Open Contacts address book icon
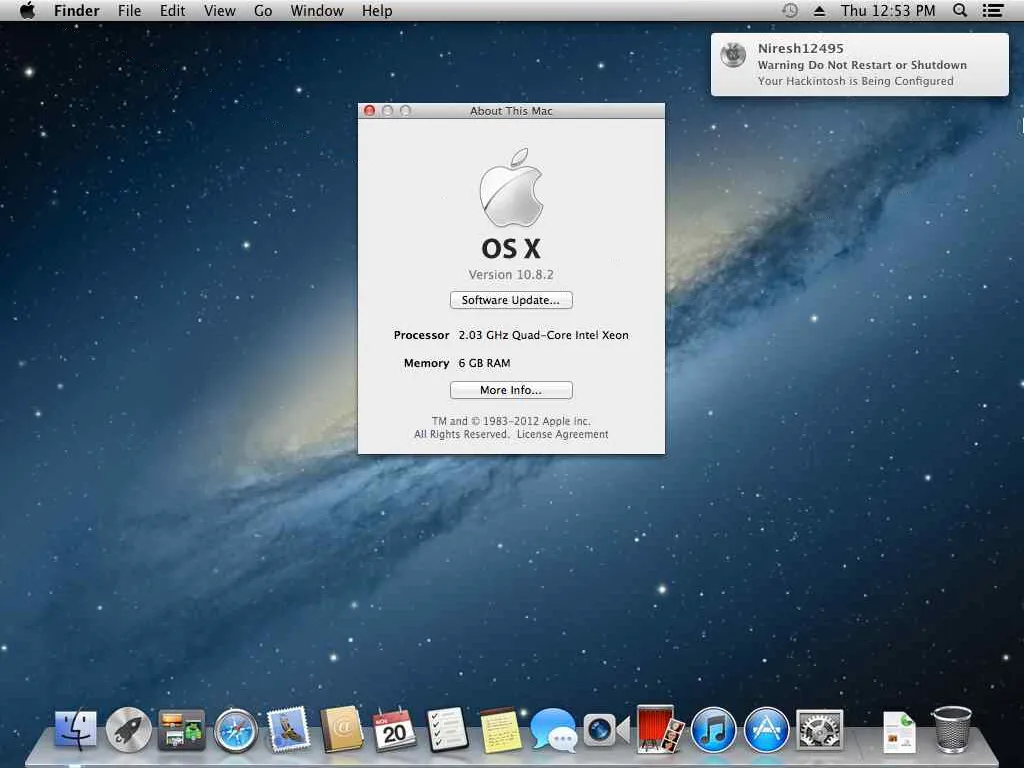 (x=341, y=729)
